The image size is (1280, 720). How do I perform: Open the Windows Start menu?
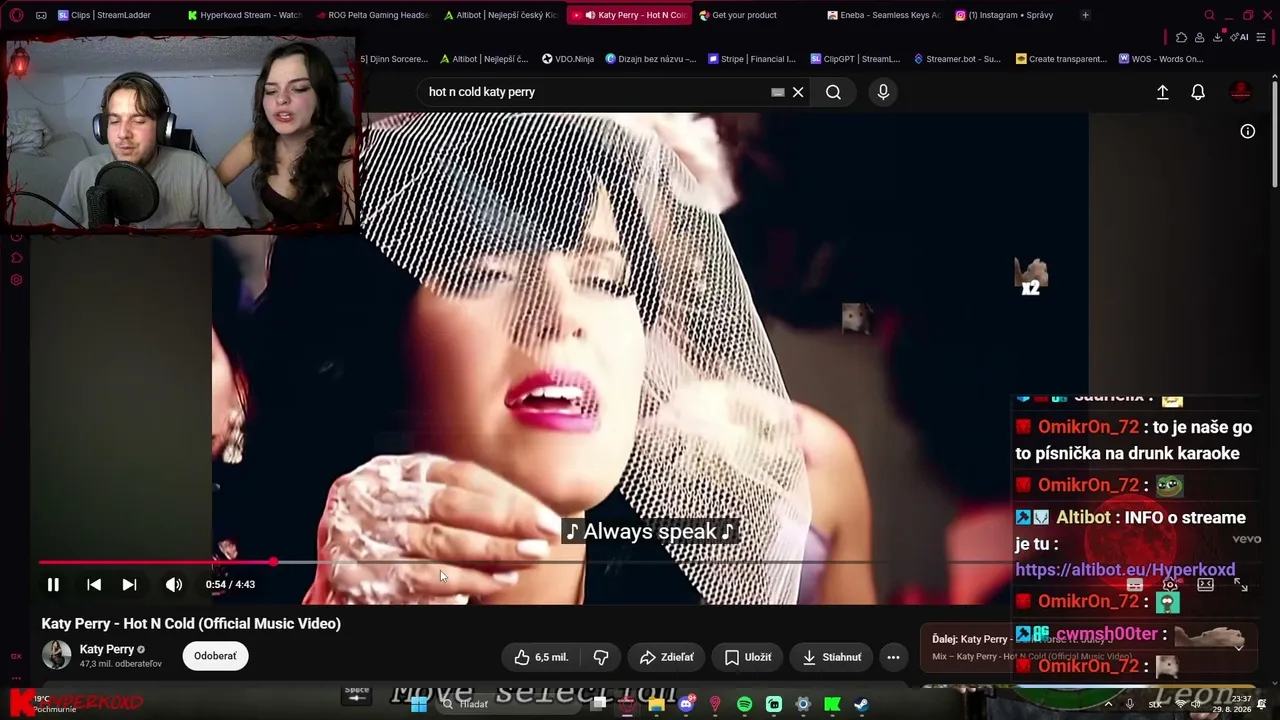tap(419, 704)
